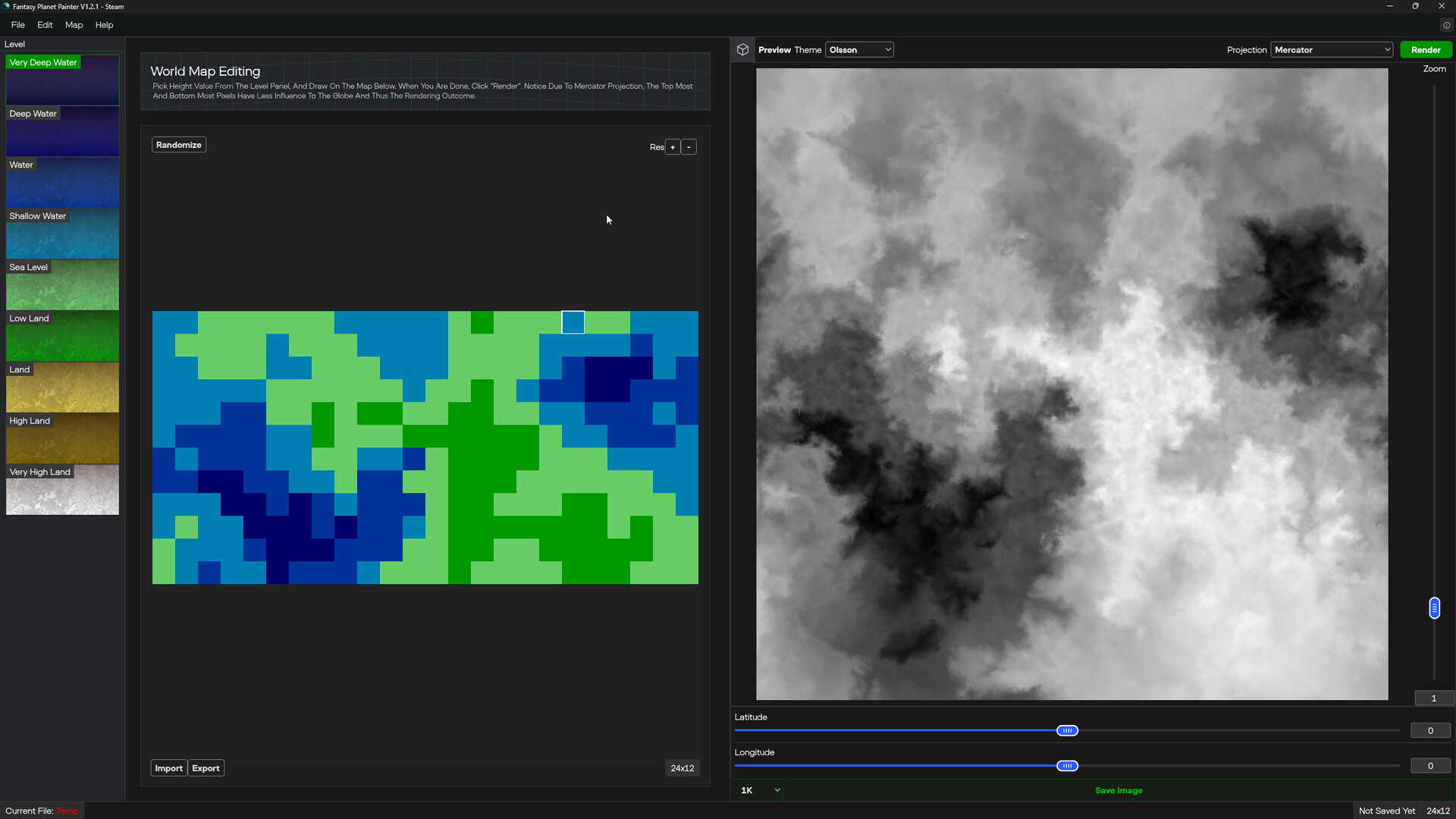Open the Theme dropdown showing Olsson

[x=859, y=50]
